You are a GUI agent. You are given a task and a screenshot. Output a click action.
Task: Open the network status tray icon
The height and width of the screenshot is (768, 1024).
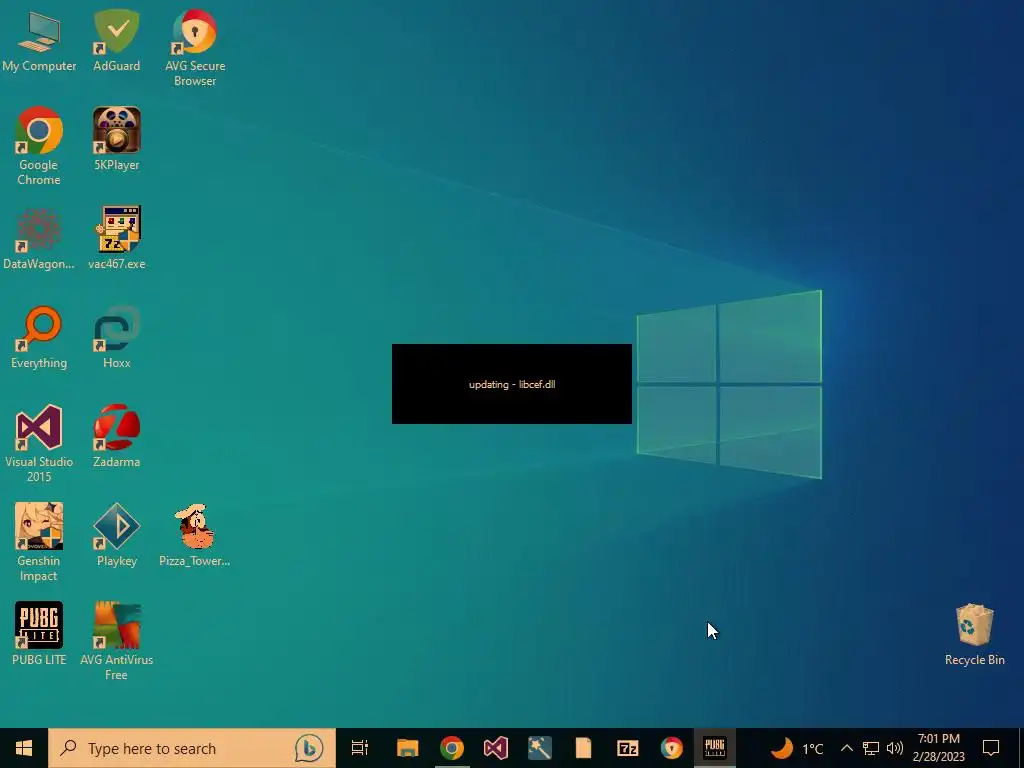click(x=871, y=748)
